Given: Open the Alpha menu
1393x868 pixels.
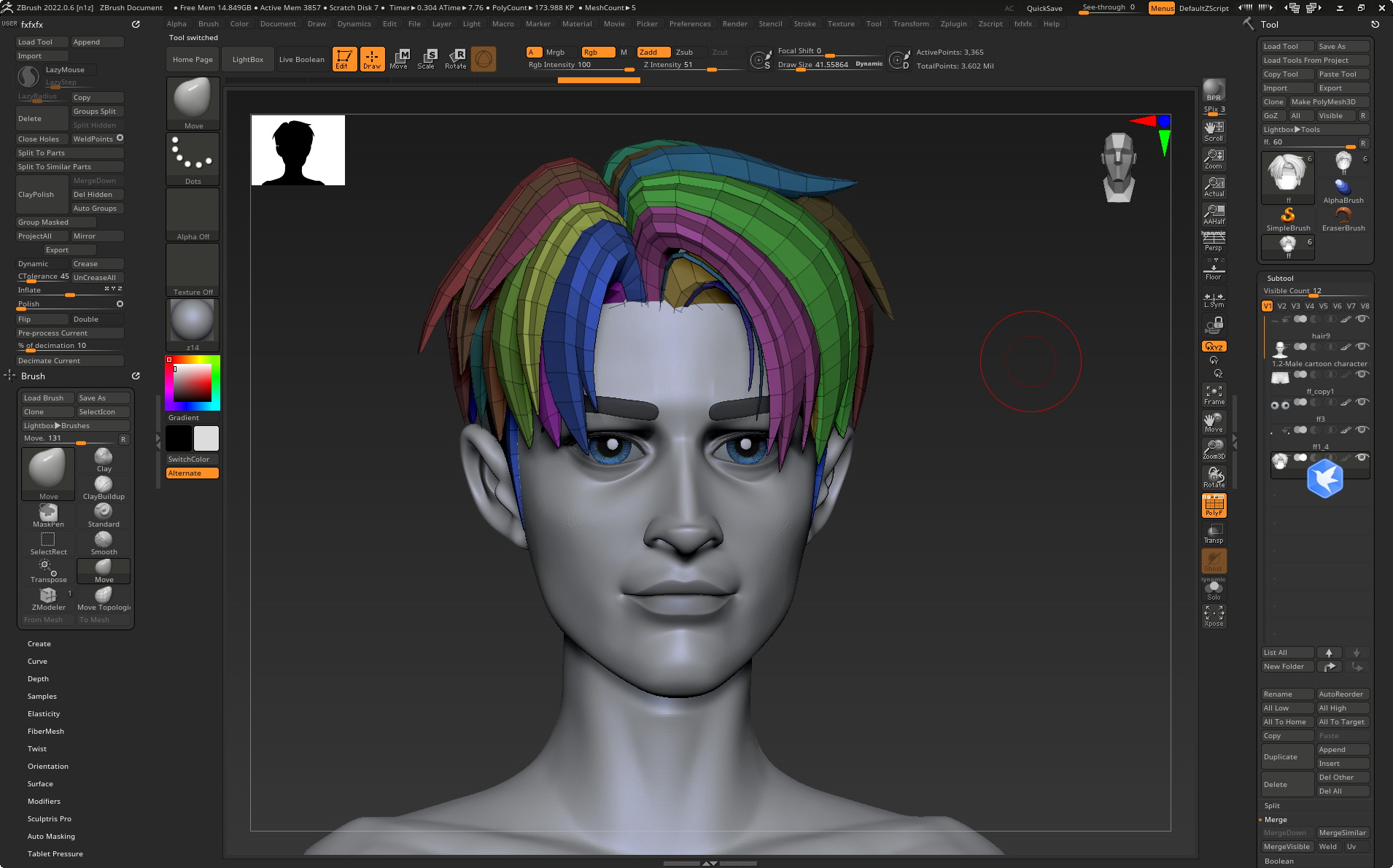Looking at the screenshot, I should pos(176,24).
